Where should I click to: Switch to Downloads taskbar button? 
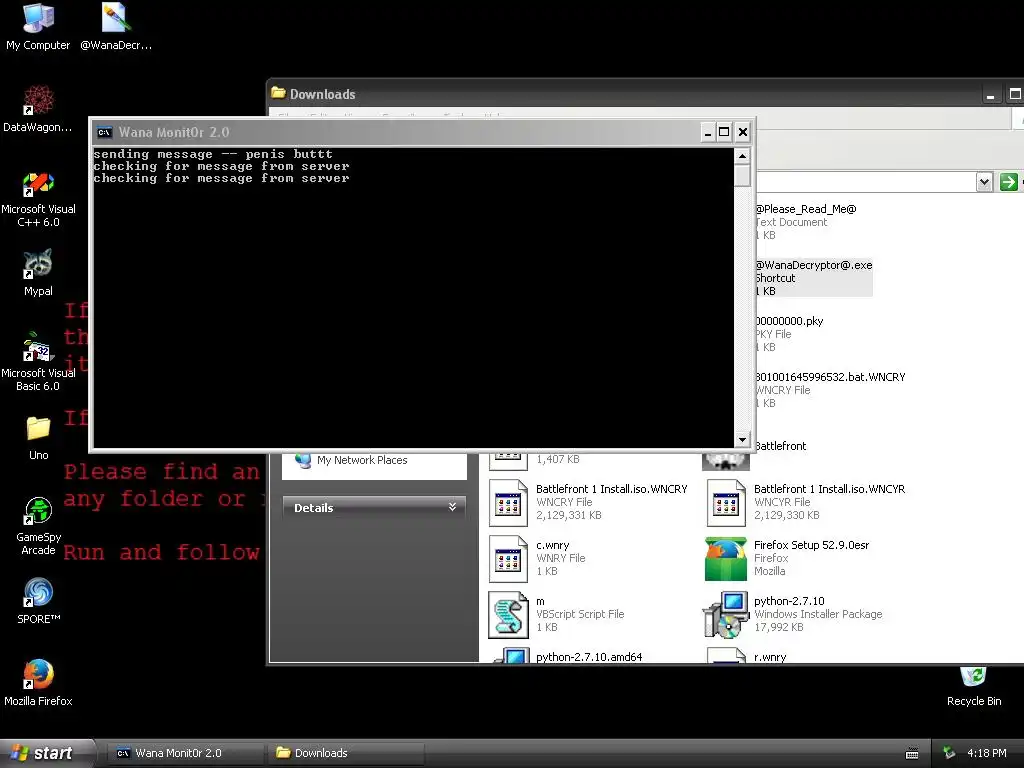[346, 753]
